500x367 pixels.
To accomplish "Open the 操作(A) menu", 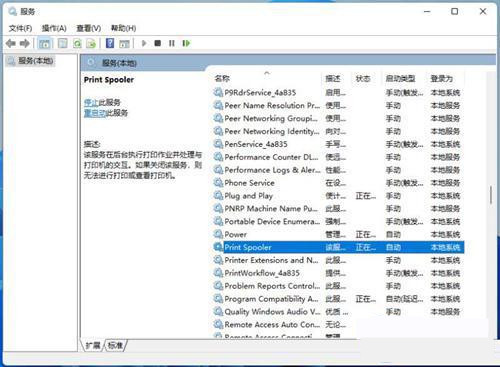I will pyautogui.click(x=54, y=28).
